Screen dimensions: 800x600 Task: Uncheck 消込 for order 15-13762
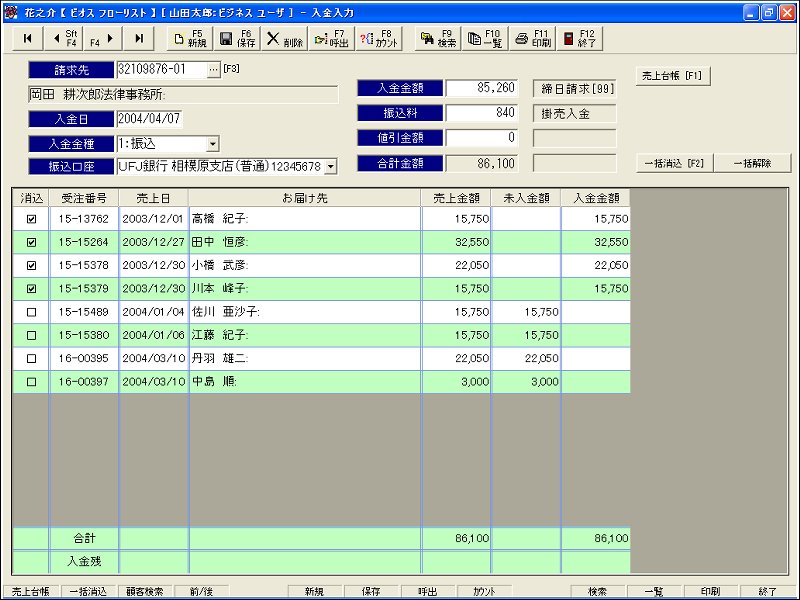click(31, 219)
